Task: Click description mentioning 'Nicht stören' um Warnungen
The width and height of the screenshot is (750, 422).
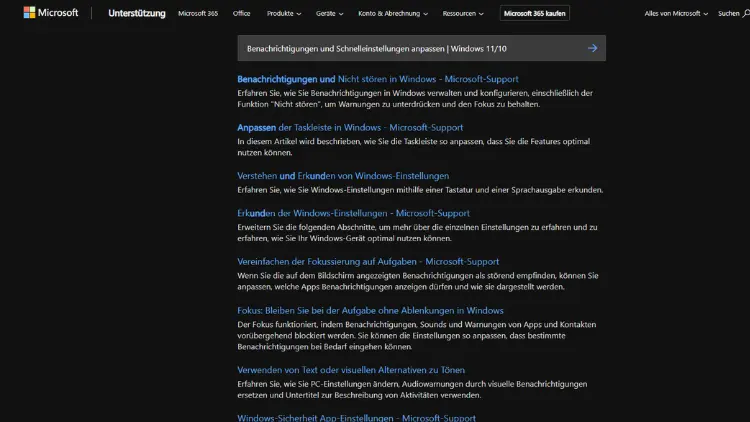Action: (415, 99)
